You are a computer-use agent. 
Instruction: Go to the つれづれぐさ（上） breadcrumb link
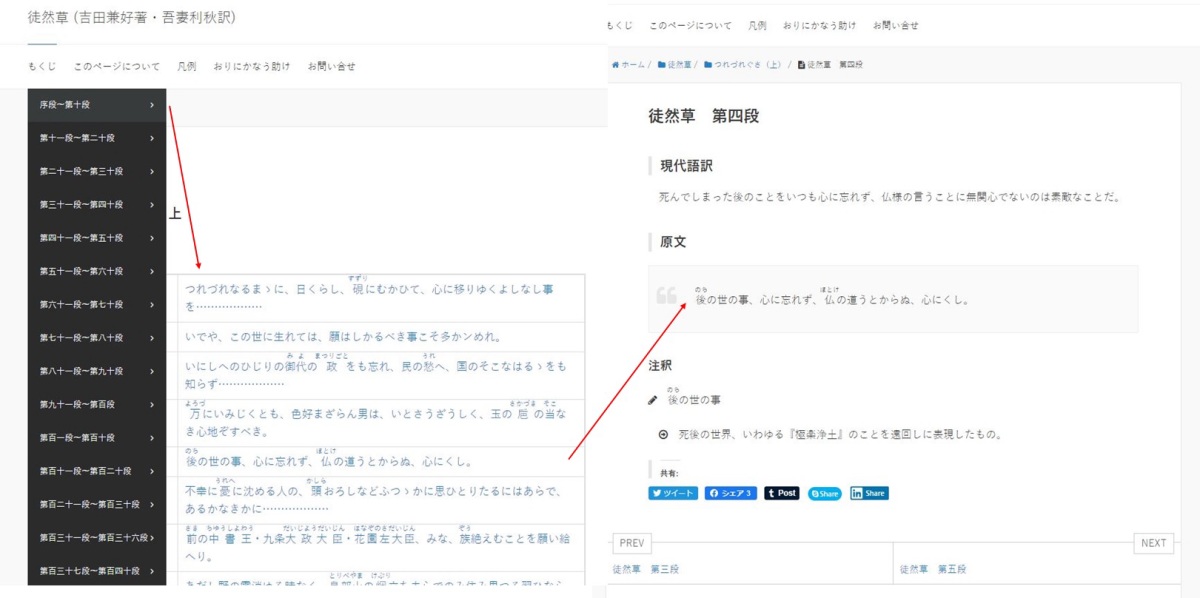(747, 64)
